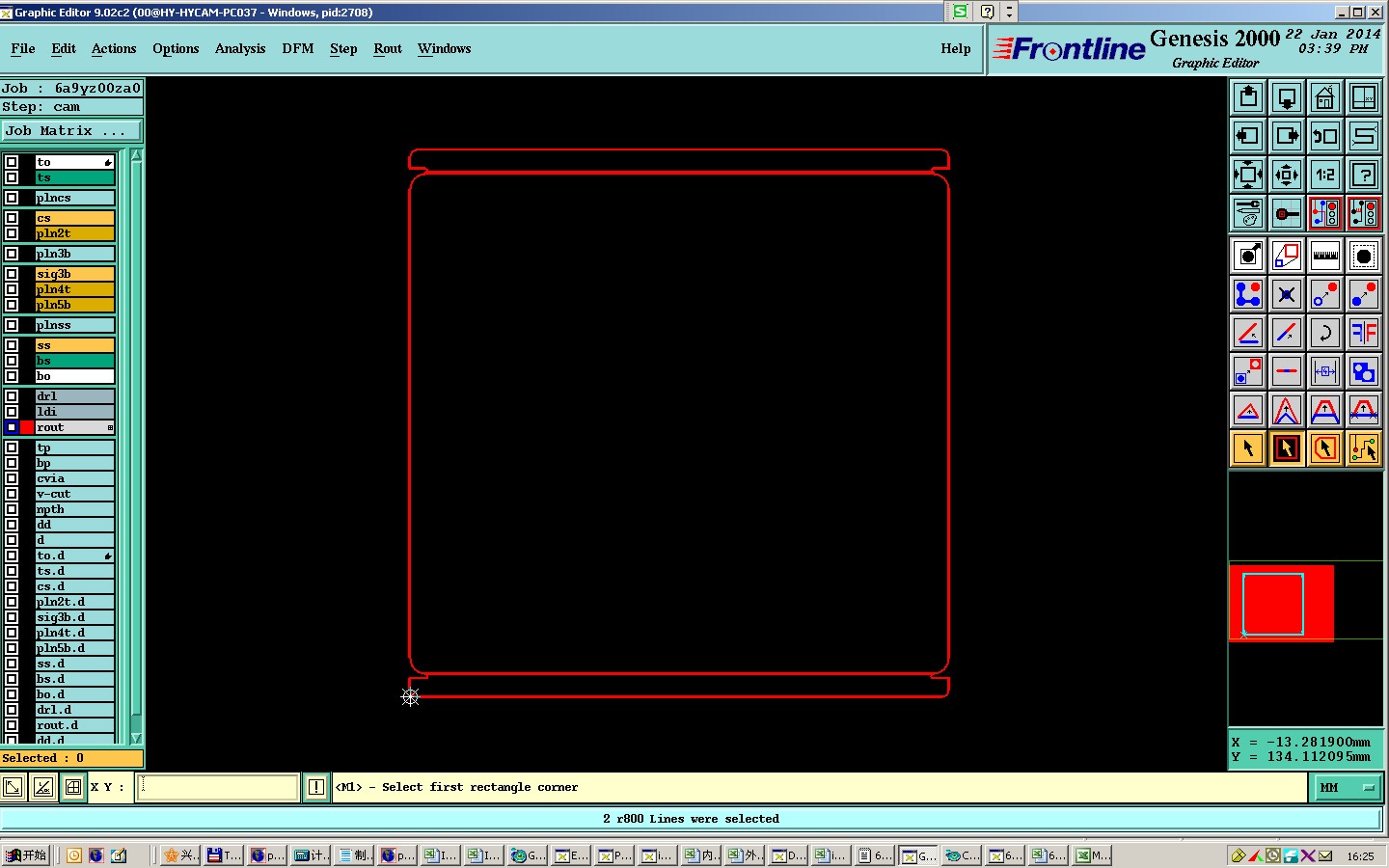The image size is (1389, 868).
Task: Click the net select pointer icon
Action: tap(1364, 448)
